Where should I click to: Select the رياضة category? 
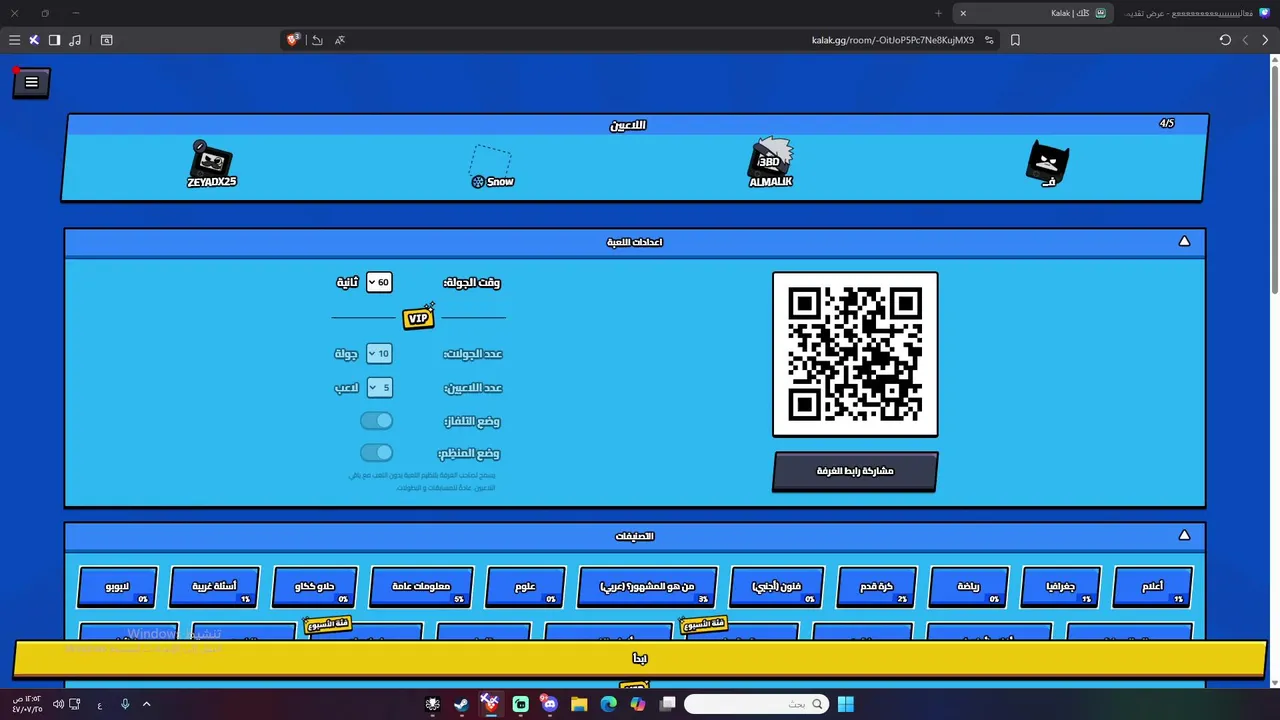point(968,587)
